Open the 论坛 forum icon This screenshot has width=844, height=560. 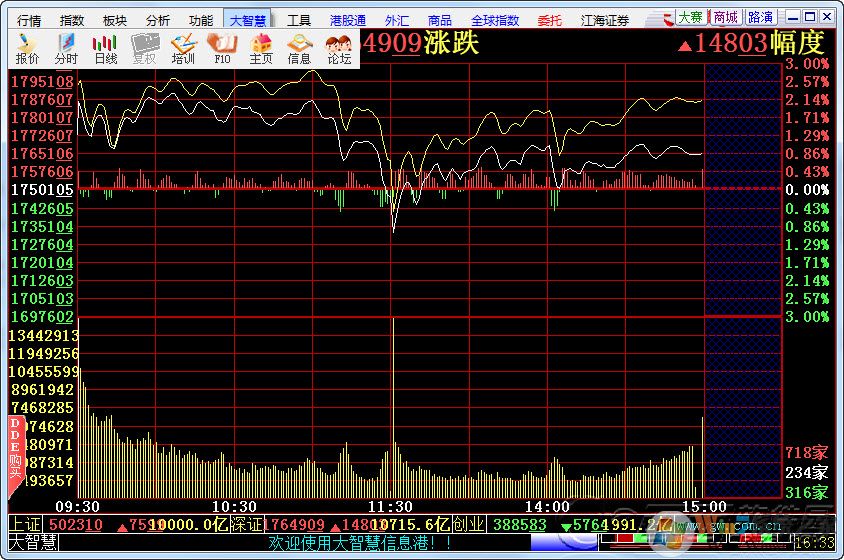point(339,48)
